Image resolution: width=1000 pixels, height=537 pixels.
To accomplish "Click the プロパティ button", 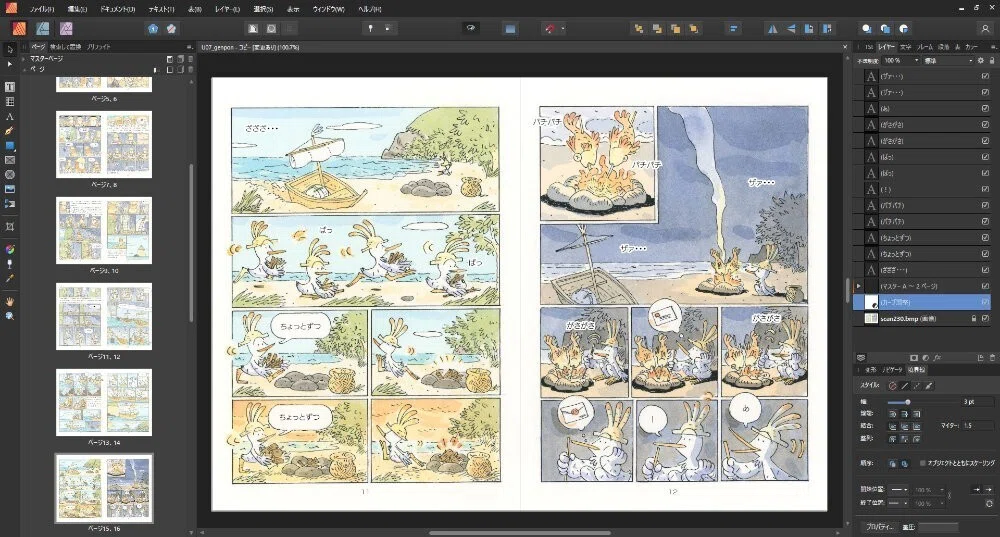I will (x=879, y=527).
